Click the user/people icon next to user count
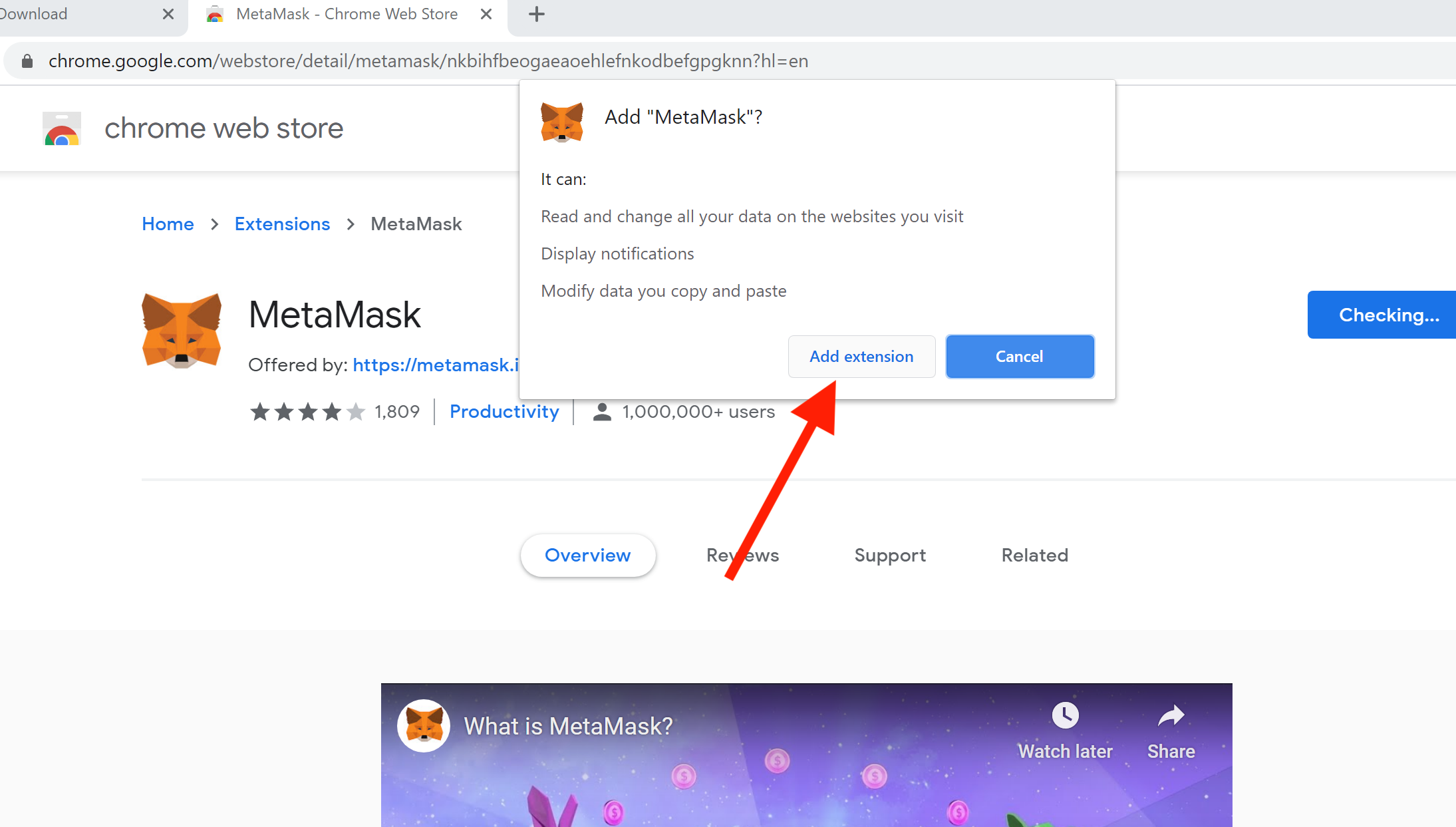This screenshot has height=827, width=1456. pos(601,411)
